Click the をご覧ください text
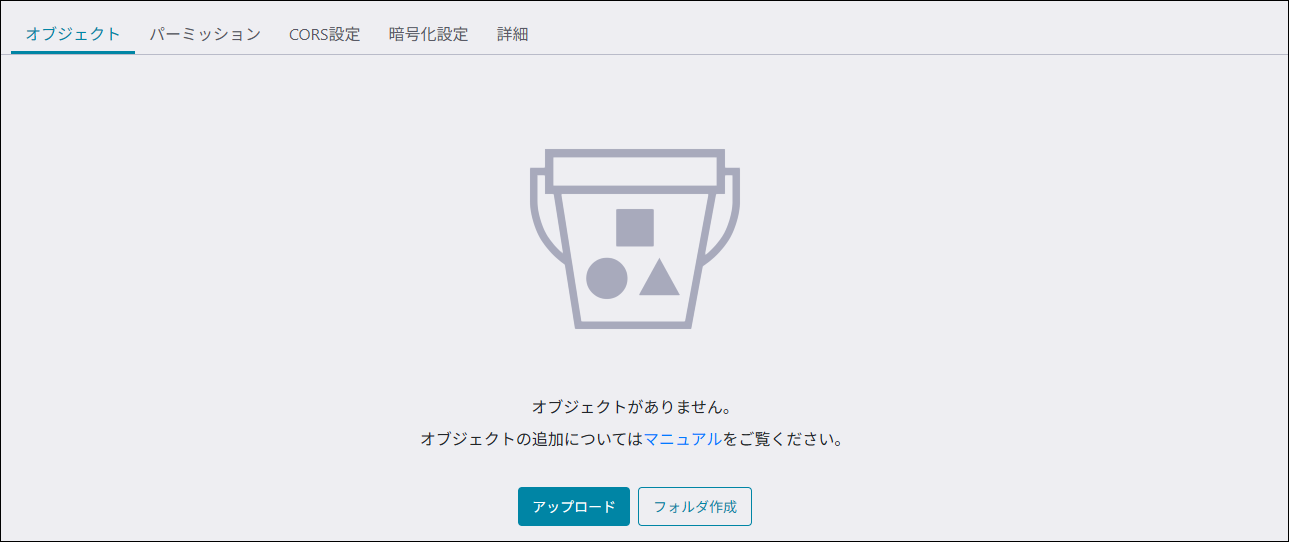The image size is (1289, 542). [x=782, y=439]
